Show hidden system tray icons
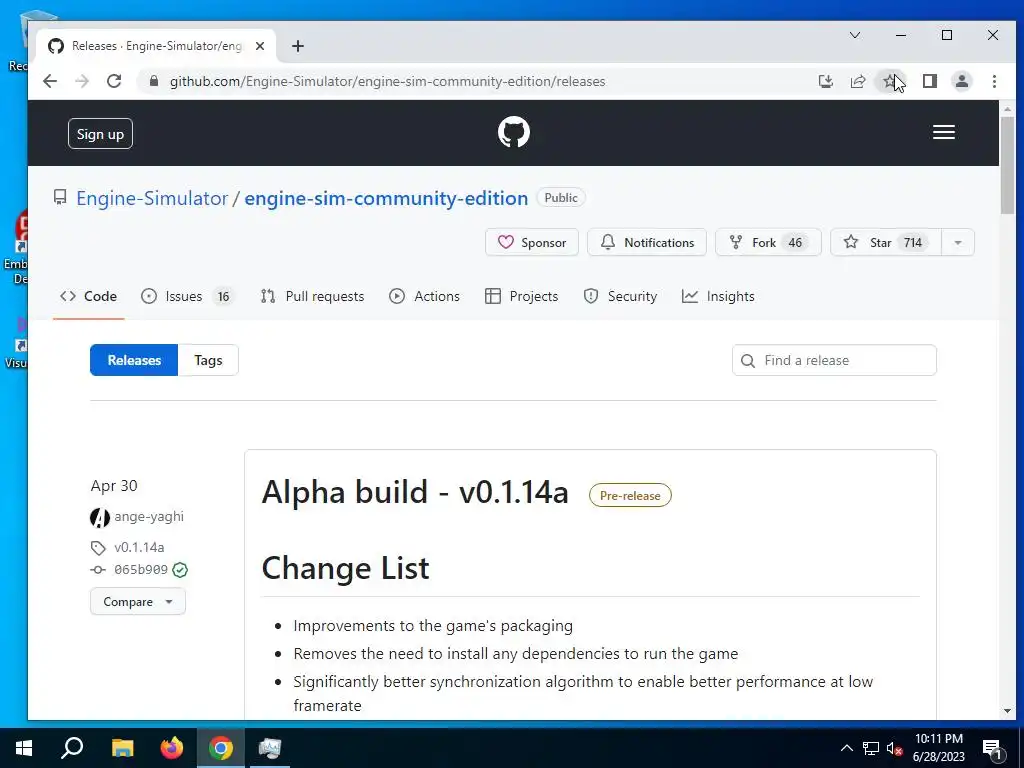Viewport: 1024px width, 768px height. pos(846,748)
